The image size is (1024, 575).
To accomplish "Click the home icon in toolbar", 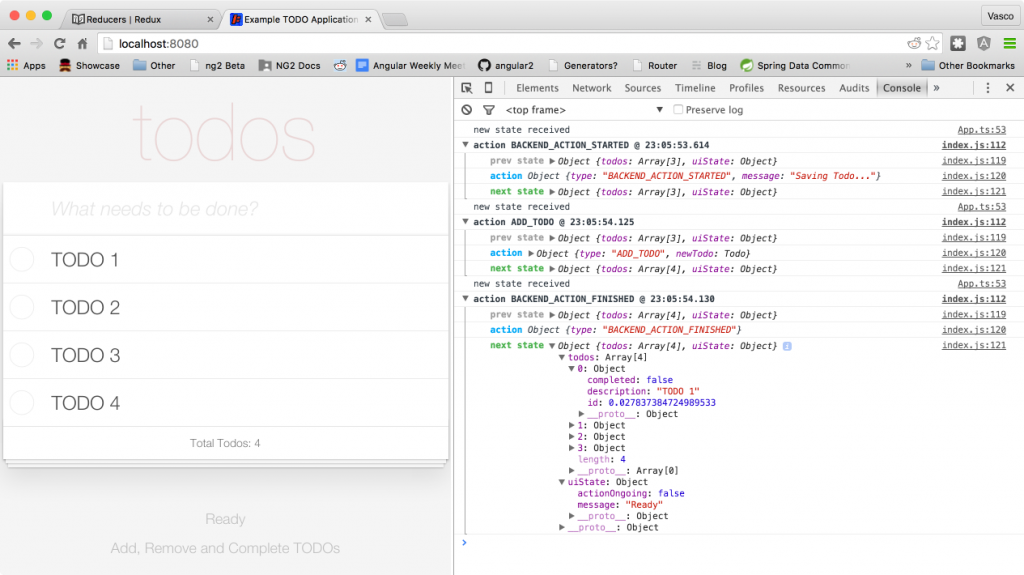I will point(82,44).
